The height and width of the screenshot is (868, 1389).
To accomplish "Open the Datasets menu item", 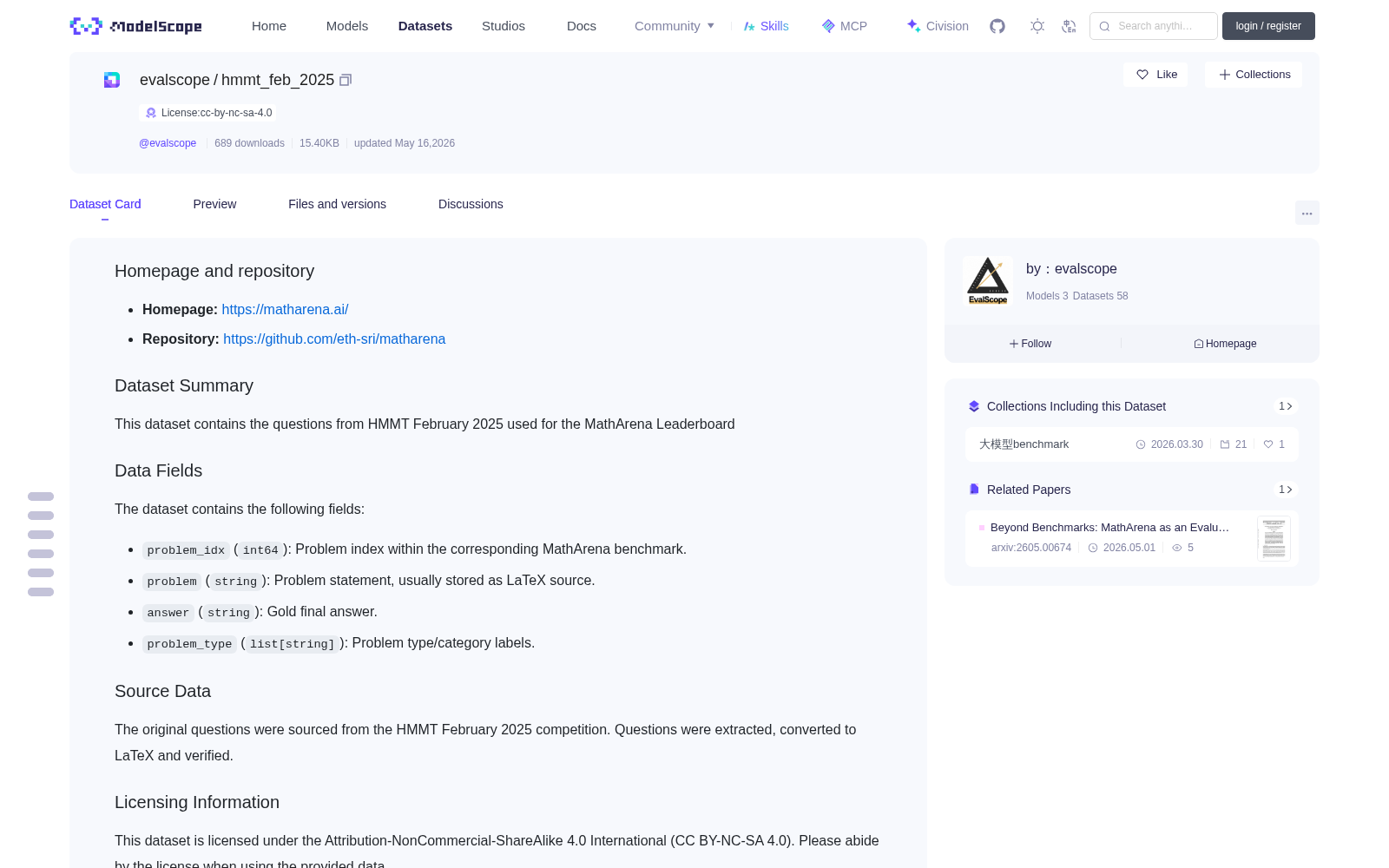I will pyautogui.click(x=425, y=26).
